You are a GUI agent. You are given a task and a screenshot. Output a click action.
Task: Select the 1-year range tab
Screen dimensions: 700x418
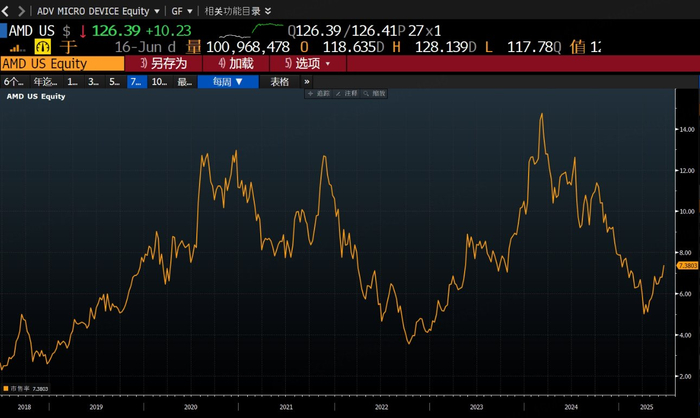[73, 82]
